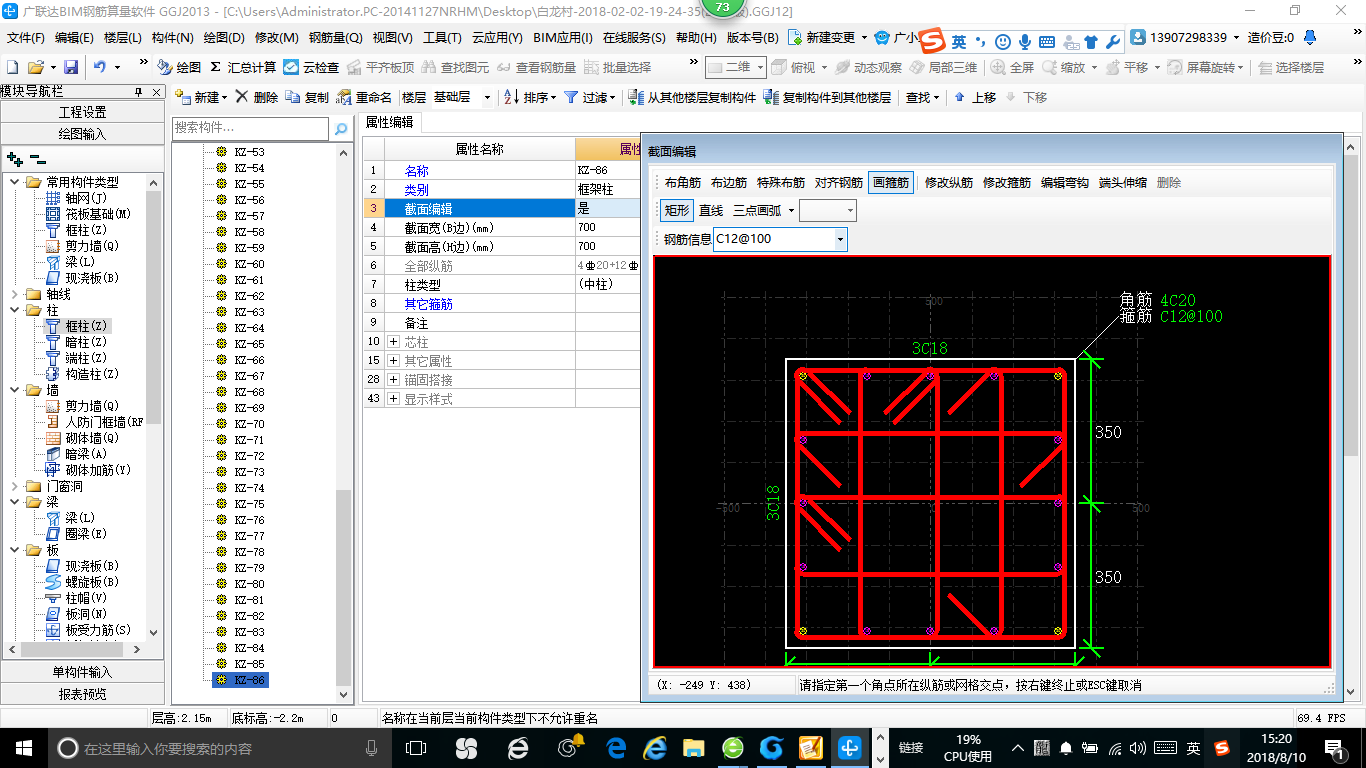Click 新建 in component toolbar
The height and width of the screenshot is (768, 1366).
coord(200,97)
